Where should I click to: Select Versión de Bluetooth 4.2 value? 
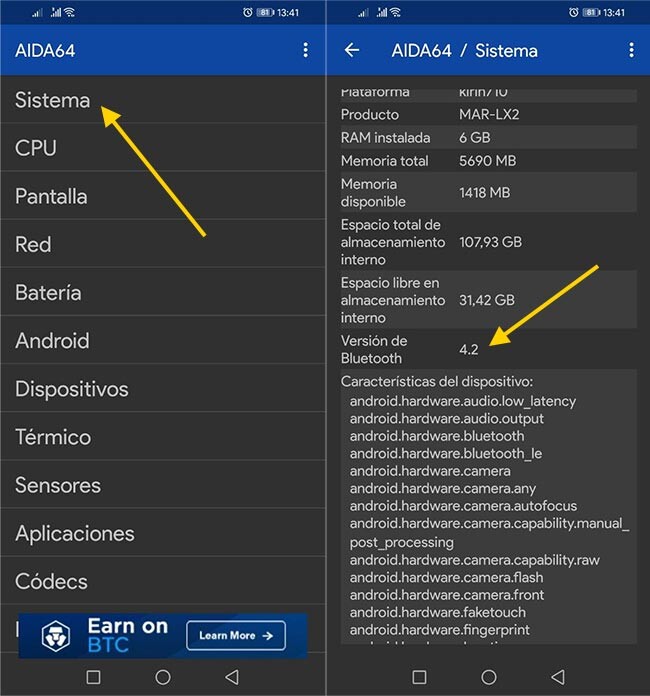point(469,350)
